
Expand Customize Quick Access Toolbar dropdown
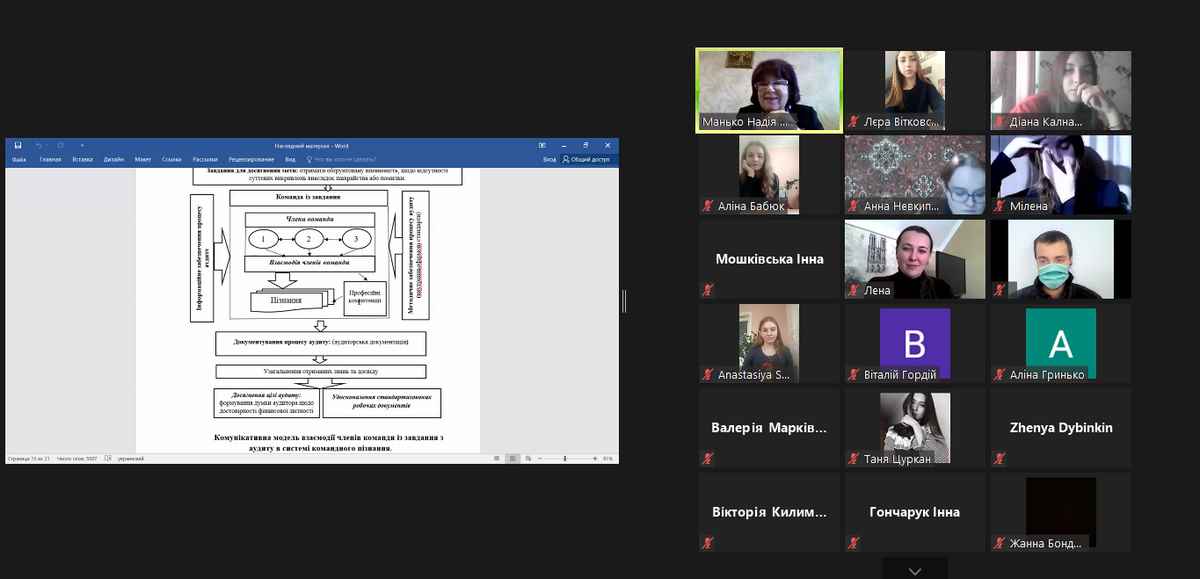click(82, 145)
